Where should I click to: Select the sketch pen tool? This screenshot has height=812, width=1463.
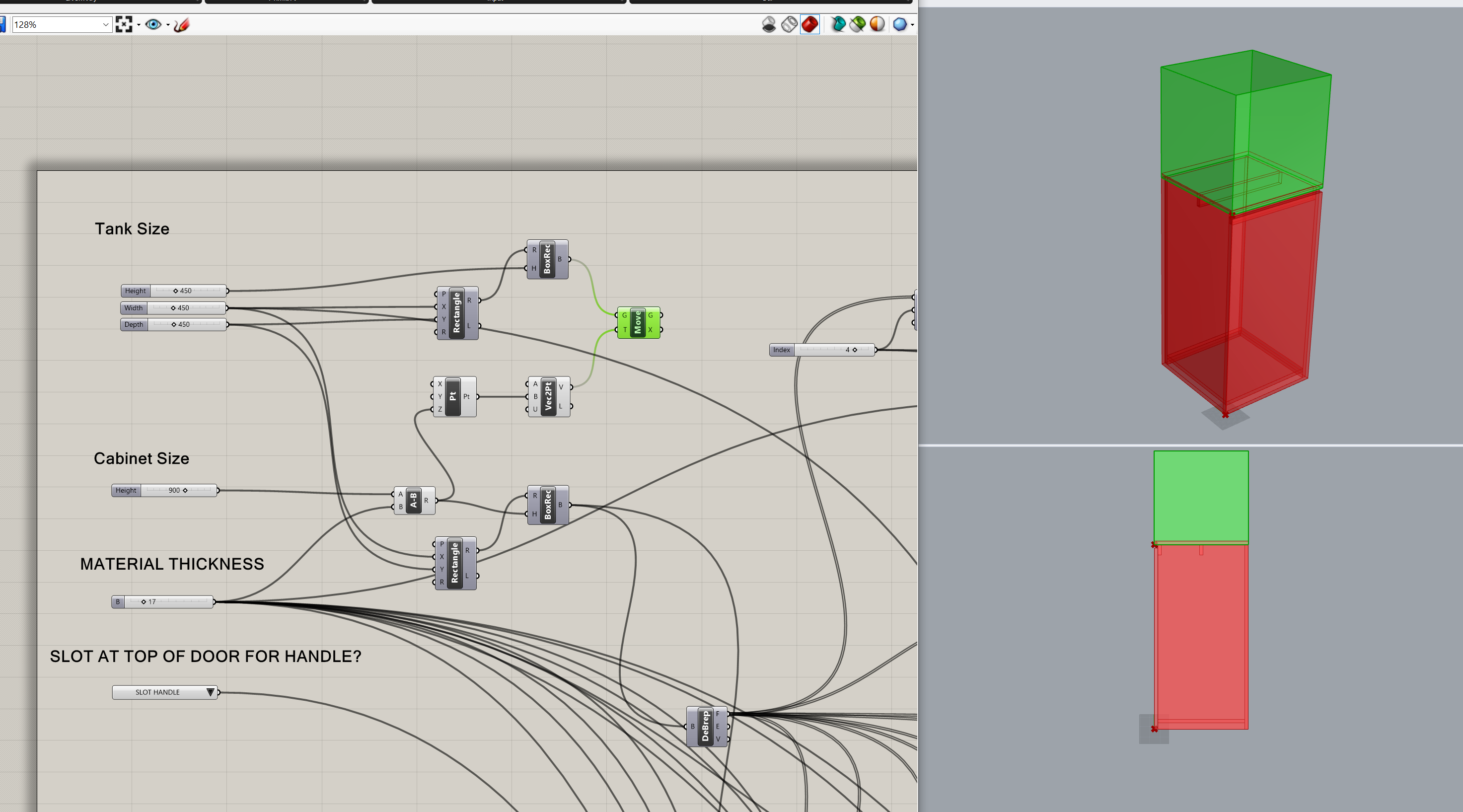[182, 24]
